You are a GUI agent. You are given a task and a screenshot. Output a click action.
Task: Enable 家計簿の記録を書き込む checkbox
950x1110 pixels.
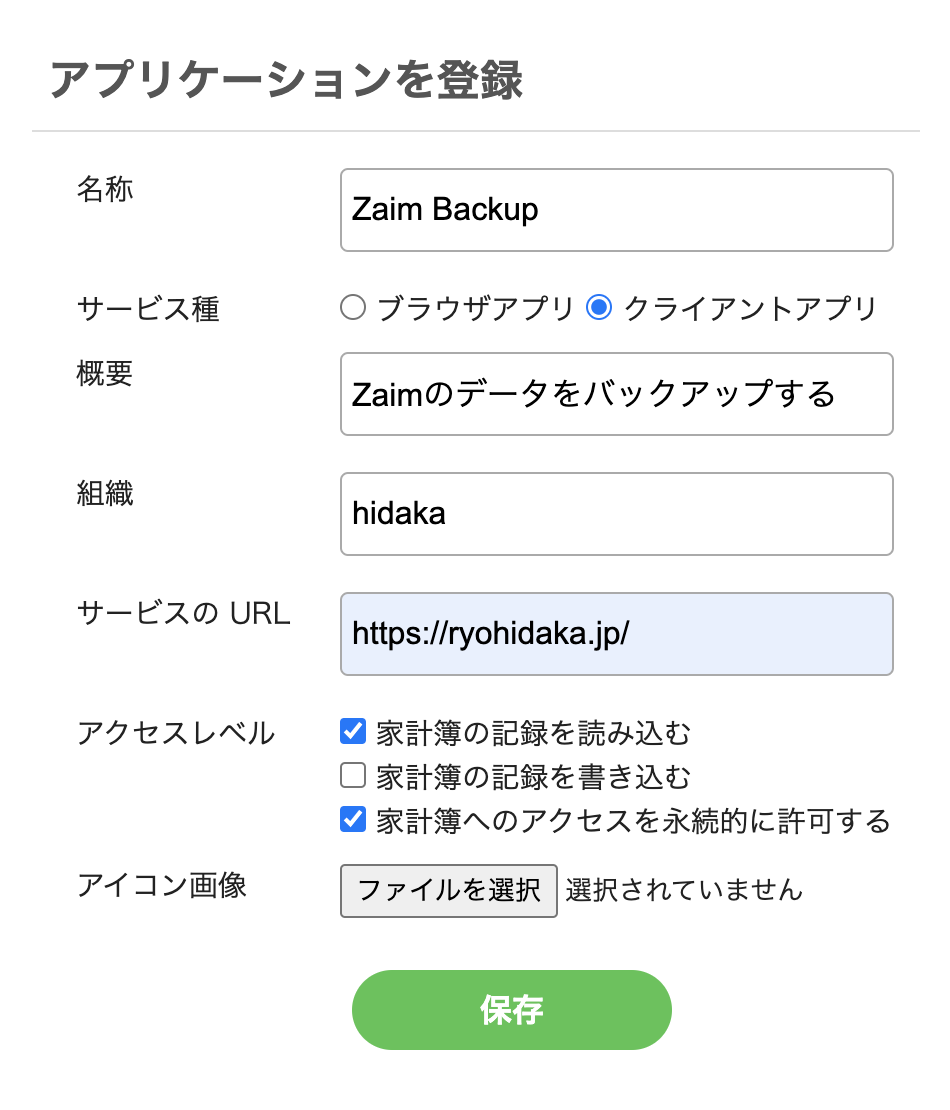click(353, 776)
